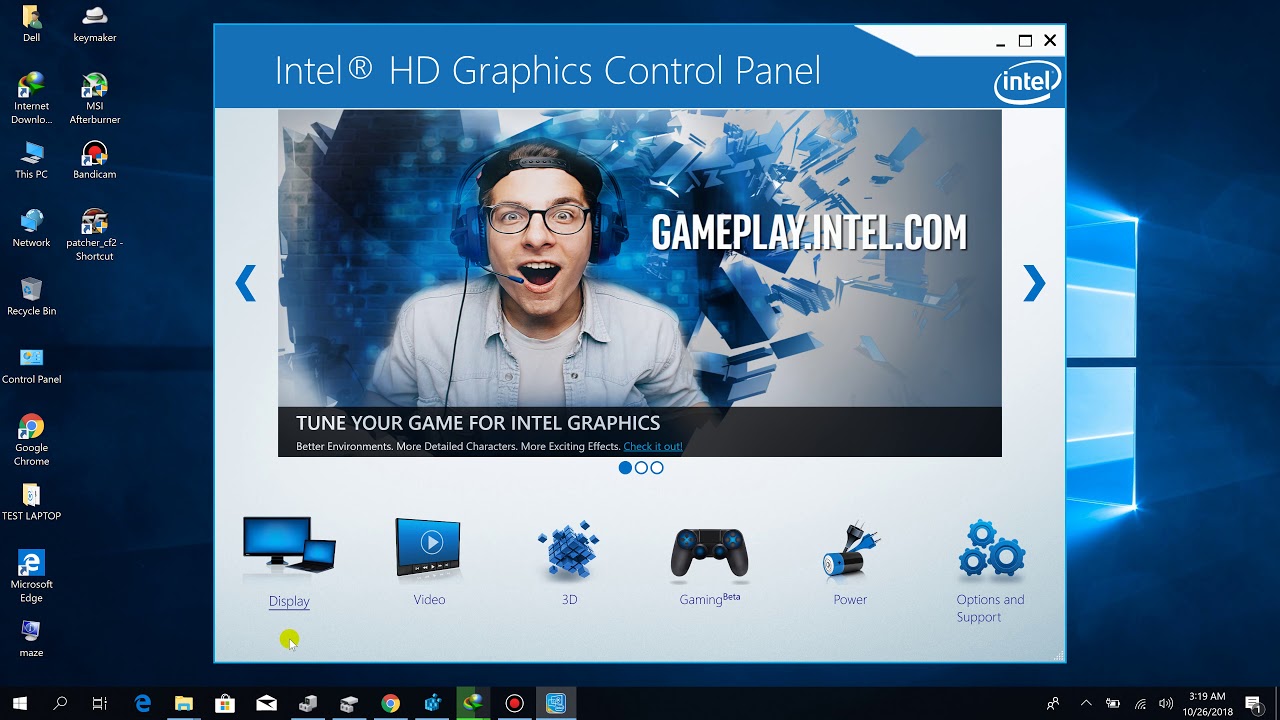The width and height of the screenshot is (1280, 720).
Task: Click the window resize grip corner
Action: click(1059, 656)
